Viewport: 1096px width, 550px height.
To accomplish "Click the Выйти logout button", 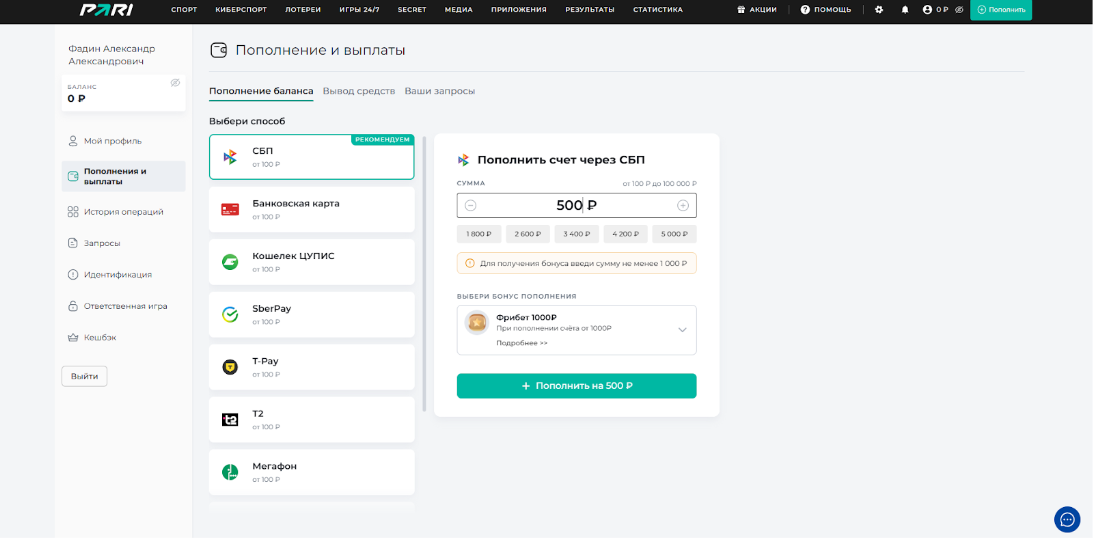I will pyautogui.click(x=84, y=376).
